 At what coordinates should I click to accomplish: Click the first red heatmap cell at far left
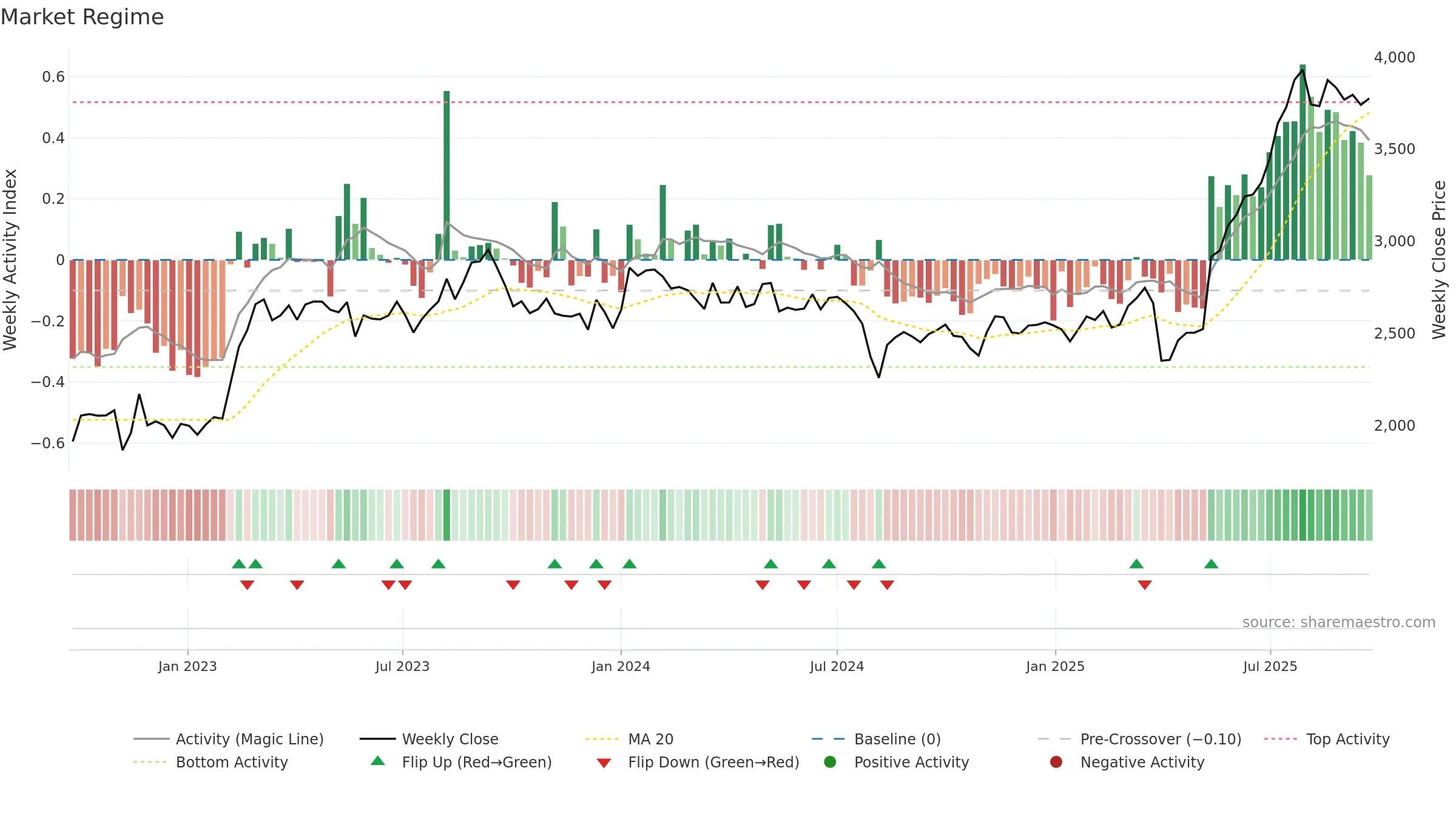pos(73,515)
